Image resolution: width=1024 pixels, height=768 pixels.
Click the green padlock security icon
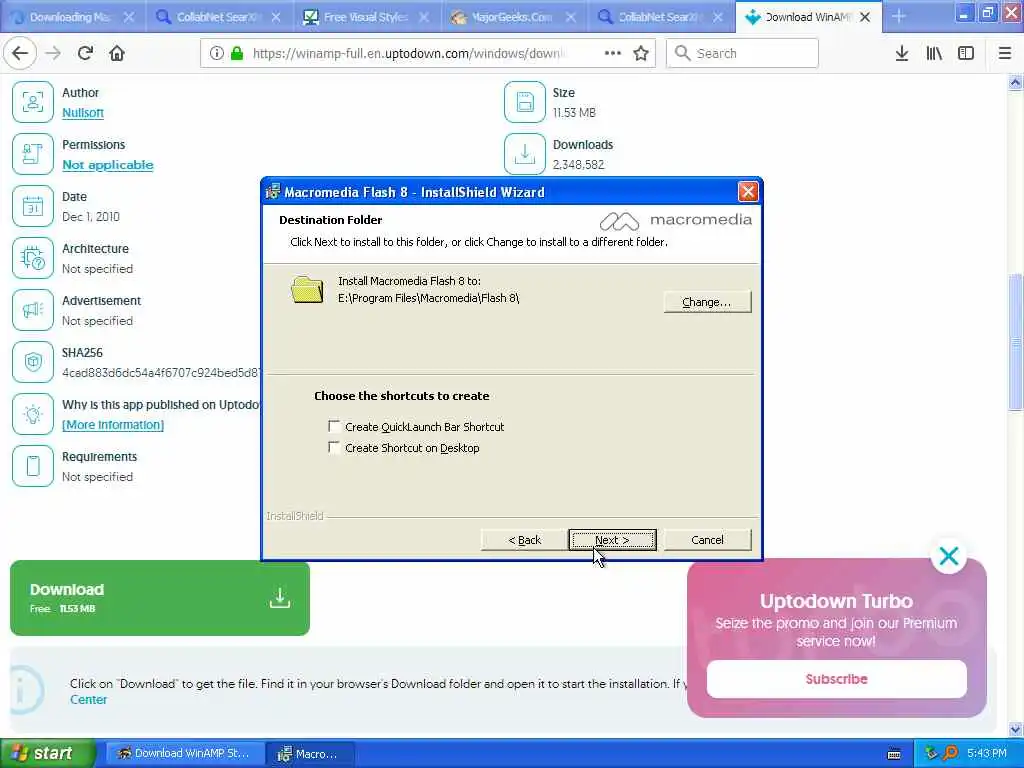(237, 53)
